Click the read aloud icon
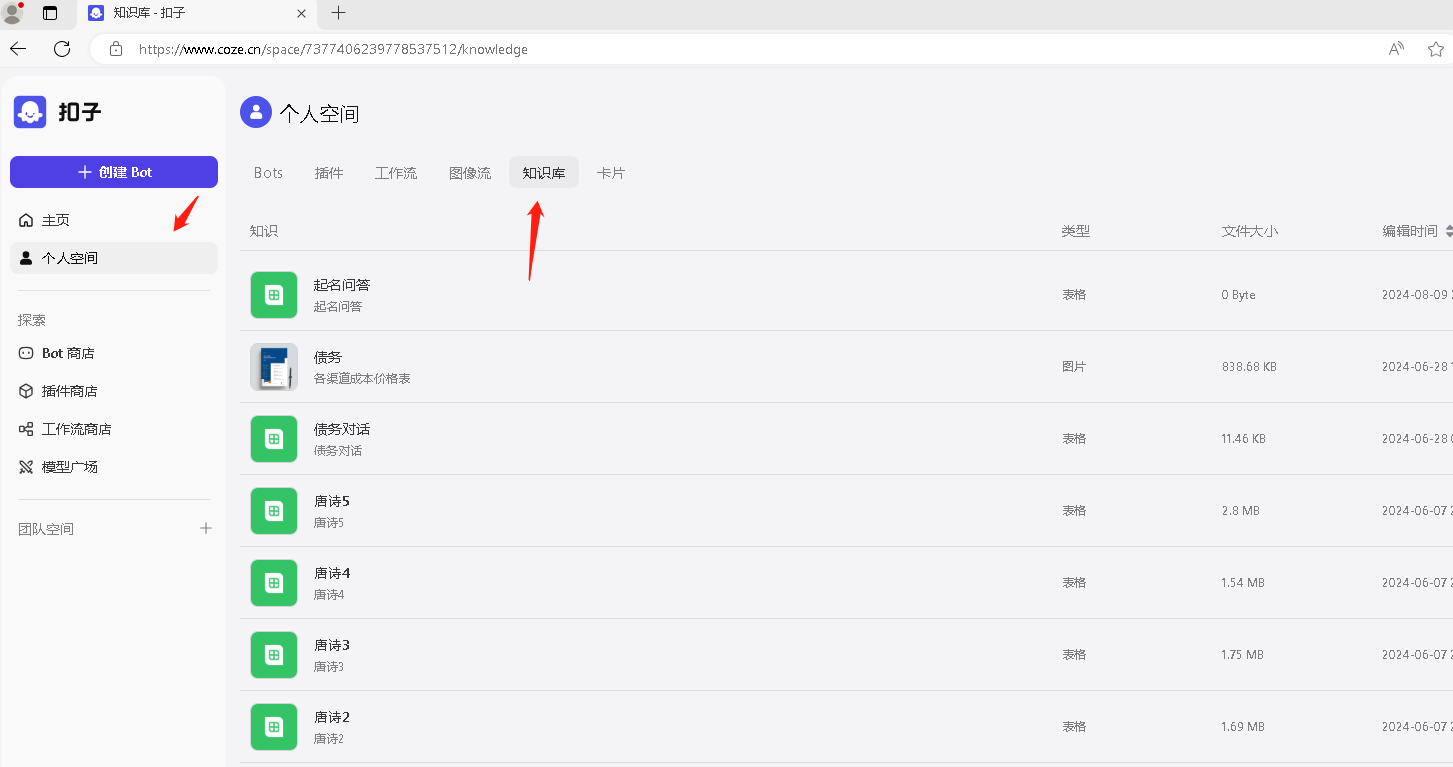 pos(1397,49)
